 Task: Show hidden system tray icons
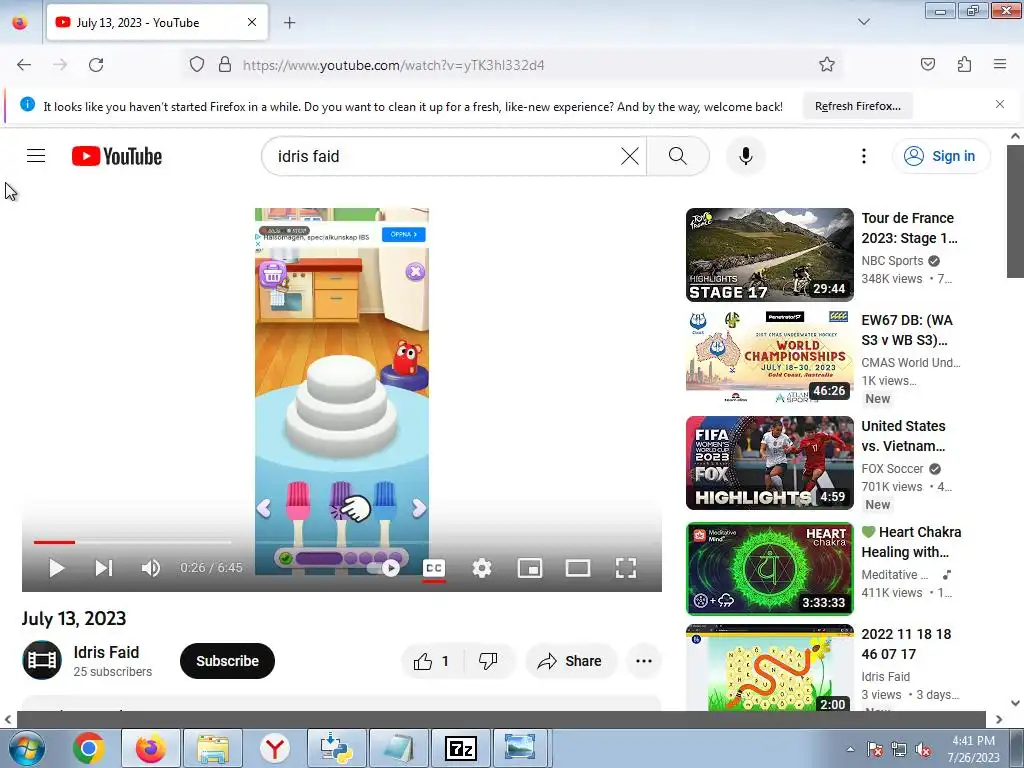pyautogui.click(x=850, y=749)
